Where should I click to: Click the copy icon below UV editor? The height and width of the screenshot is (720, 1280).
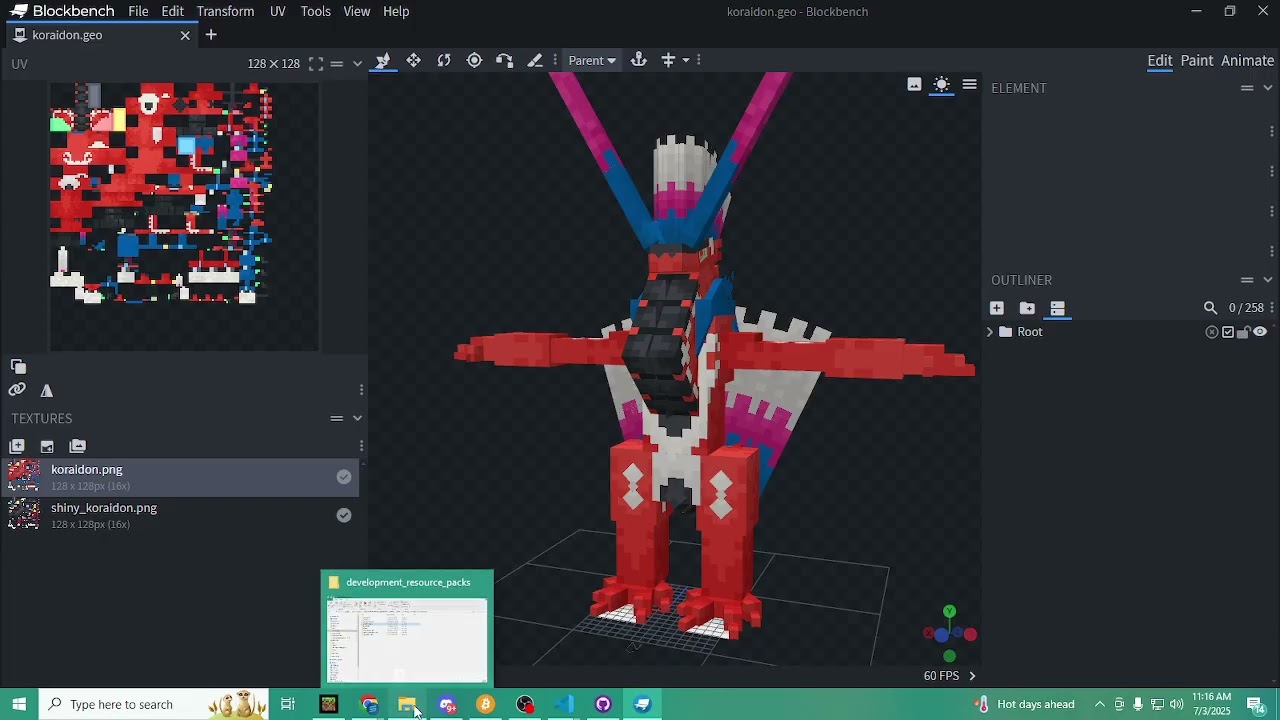tap(18, 366)
